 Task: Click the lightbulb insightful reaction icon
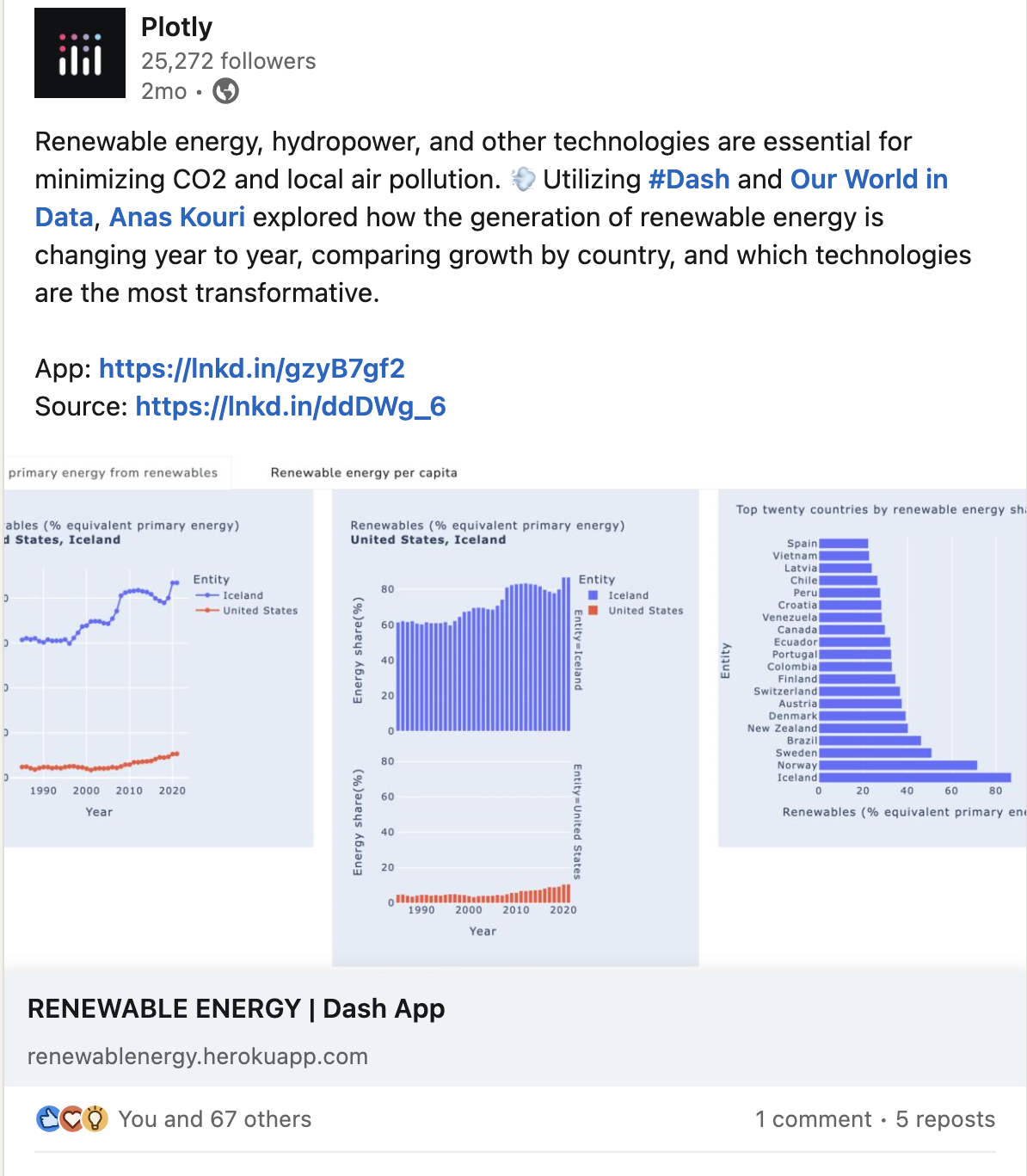click(95, 1118)
